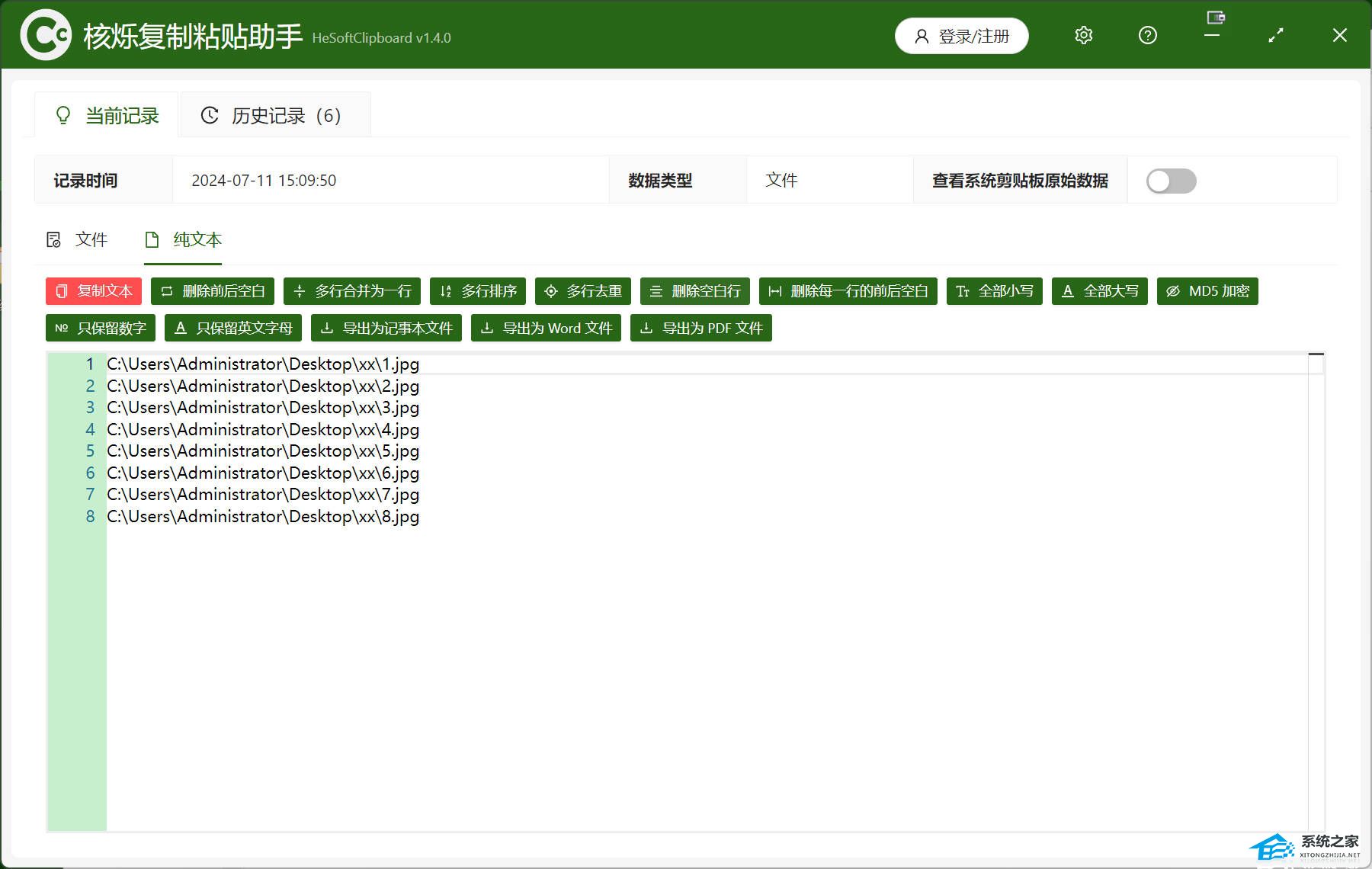Image resolution: width=1372 pixels, height=869 pixels.
Task: Close the window with X button
Action: 1340,35
